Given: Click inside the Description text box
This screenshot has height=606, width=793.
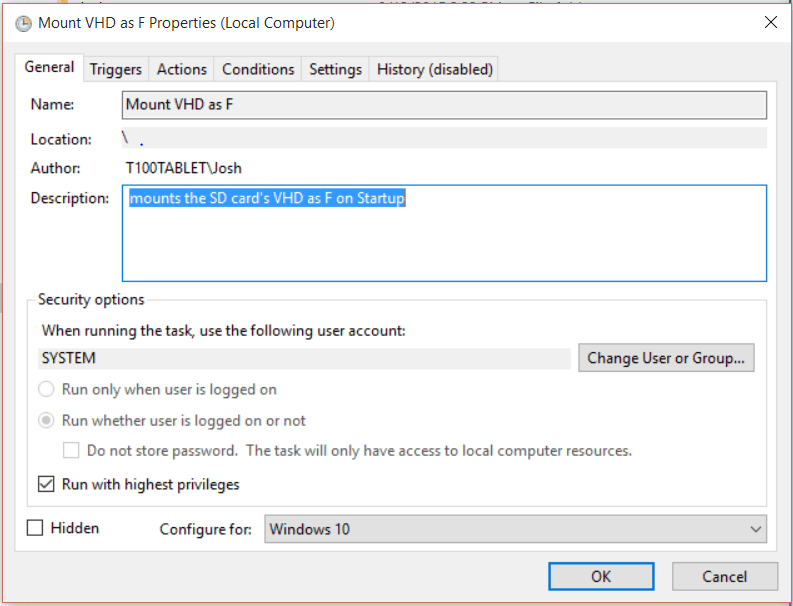Looking at the screenshot, I should (x=444, y=233).
